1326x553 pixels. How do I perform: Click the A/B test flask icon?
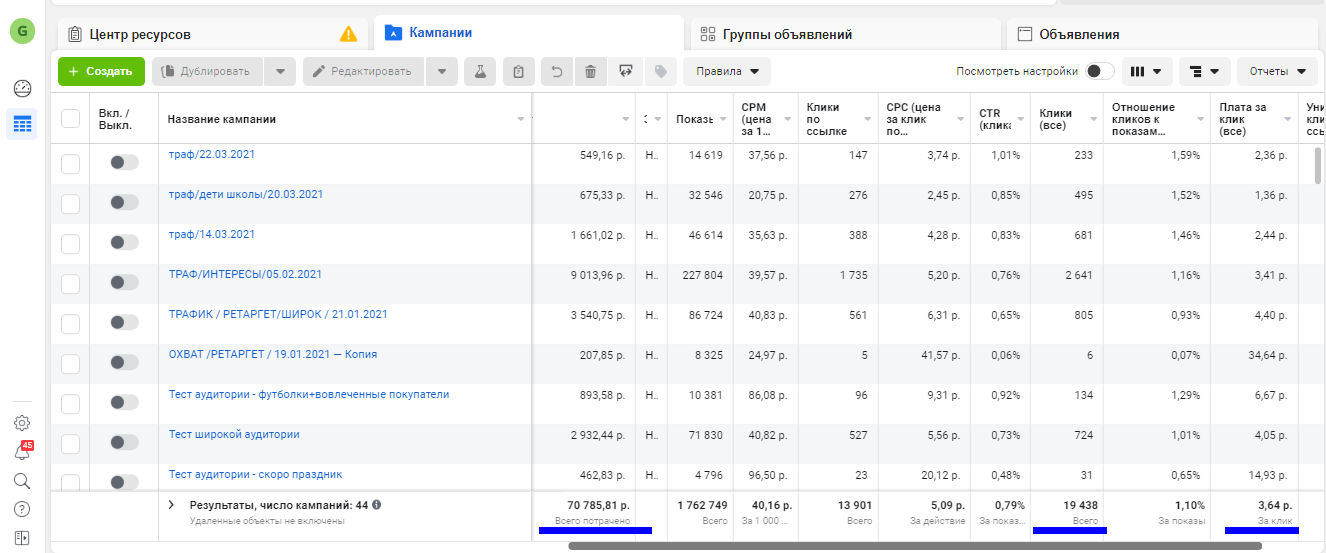click(480, 71)
